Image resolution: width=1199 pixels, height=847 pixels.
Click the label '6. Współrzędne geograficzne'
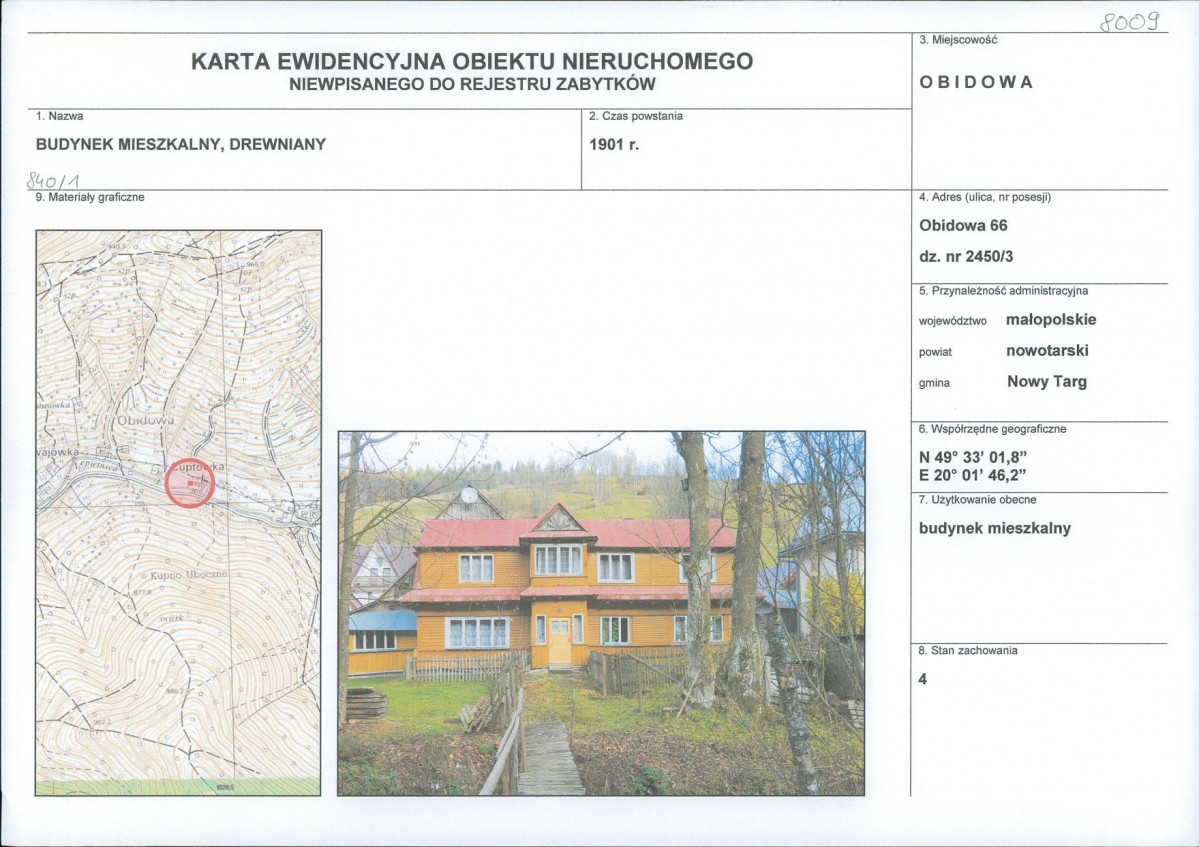pos(993,429)
